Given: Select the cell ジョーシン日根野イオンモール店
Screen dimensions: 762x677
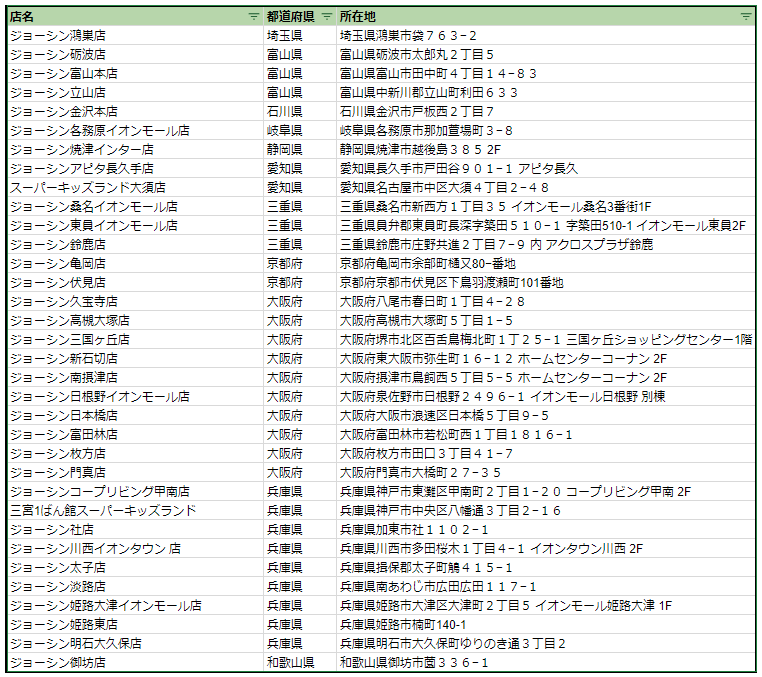Looking at the screenshot, I should (x=136, y=396).
